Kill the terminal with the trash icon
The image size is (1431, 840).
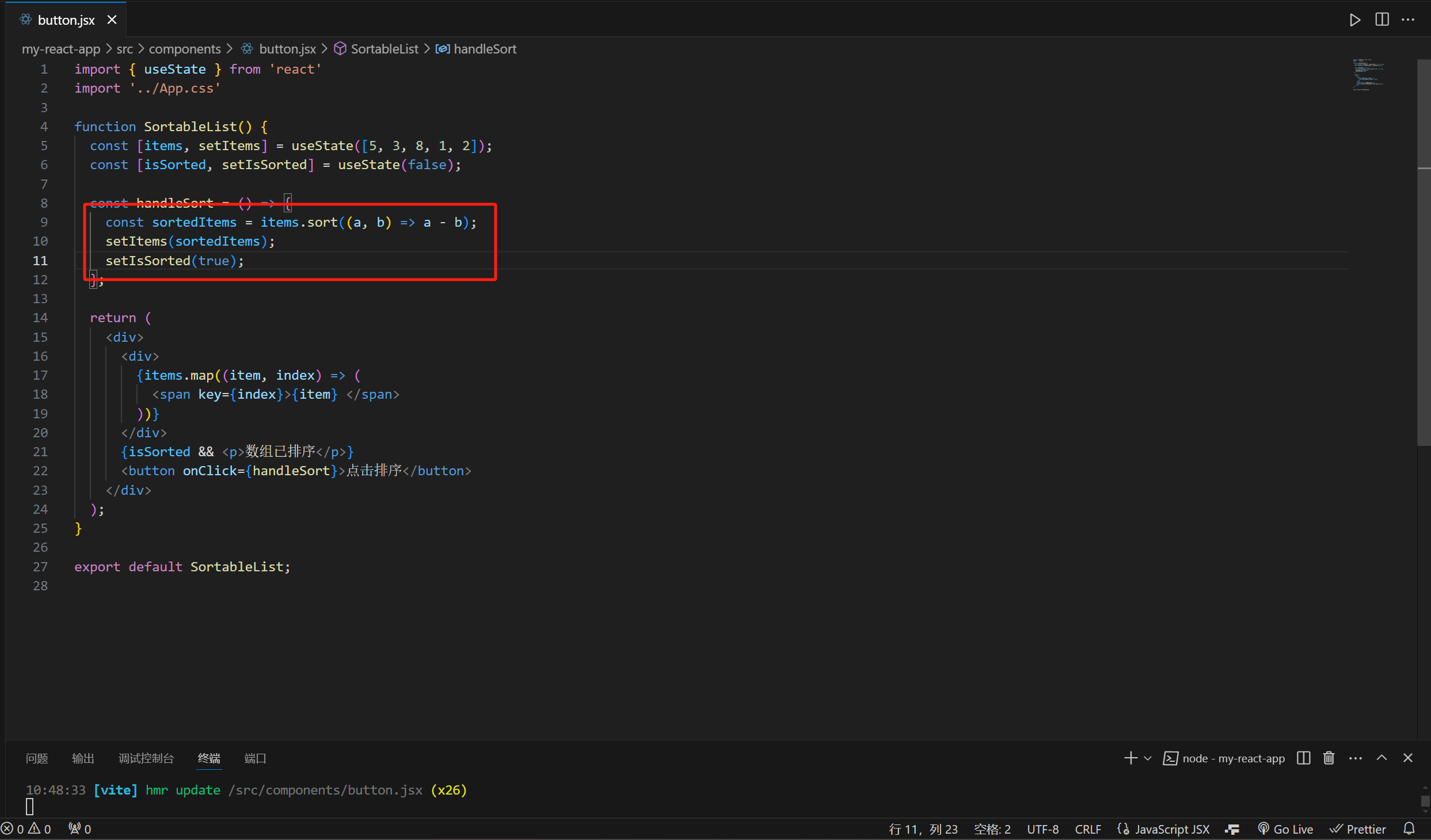pyautogui.click(x=1329, y=758)
